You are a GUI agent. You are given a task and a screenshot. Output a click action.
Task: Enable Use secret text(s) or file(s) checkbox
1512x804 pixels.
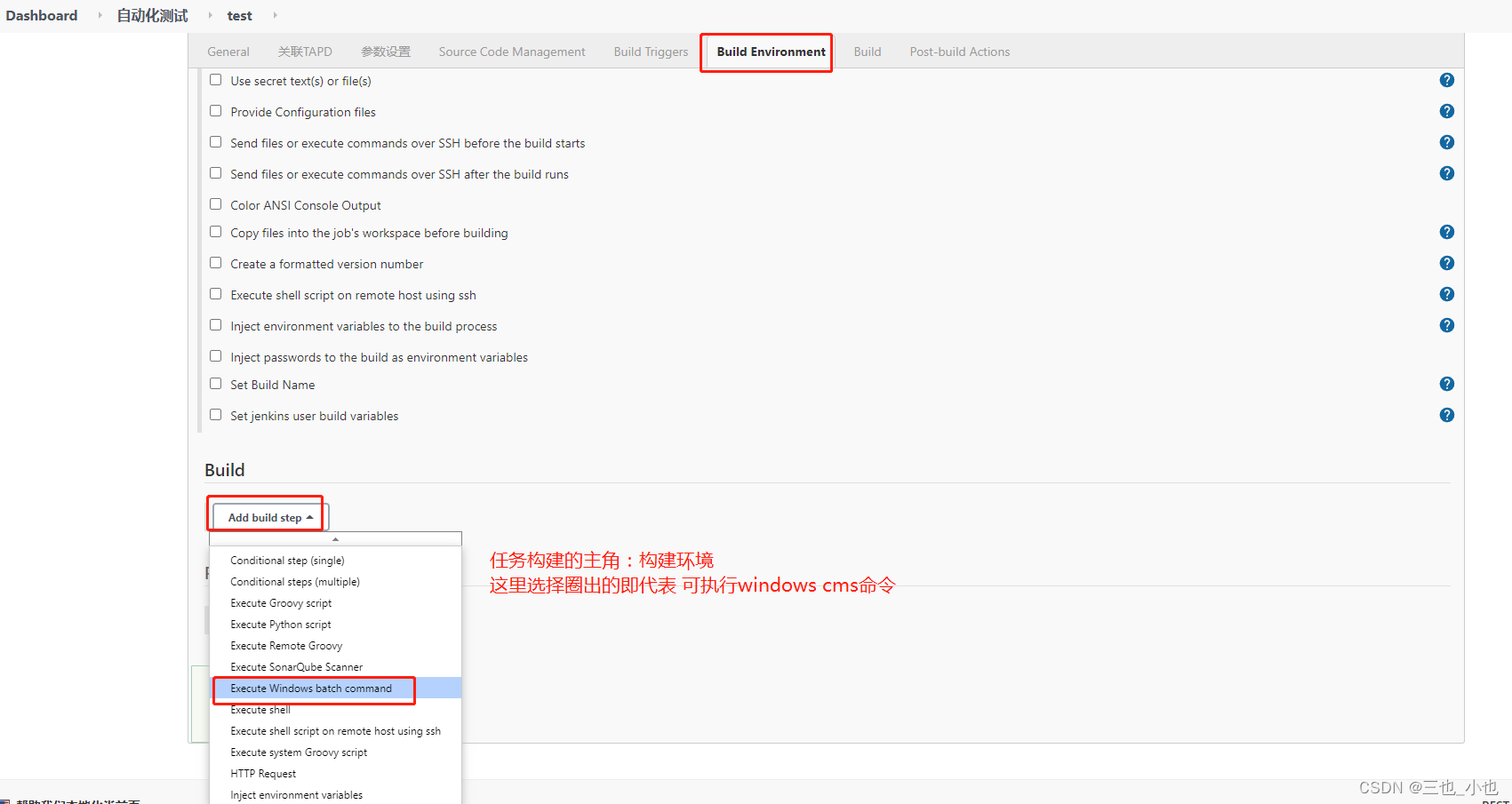tap(215, 80)
